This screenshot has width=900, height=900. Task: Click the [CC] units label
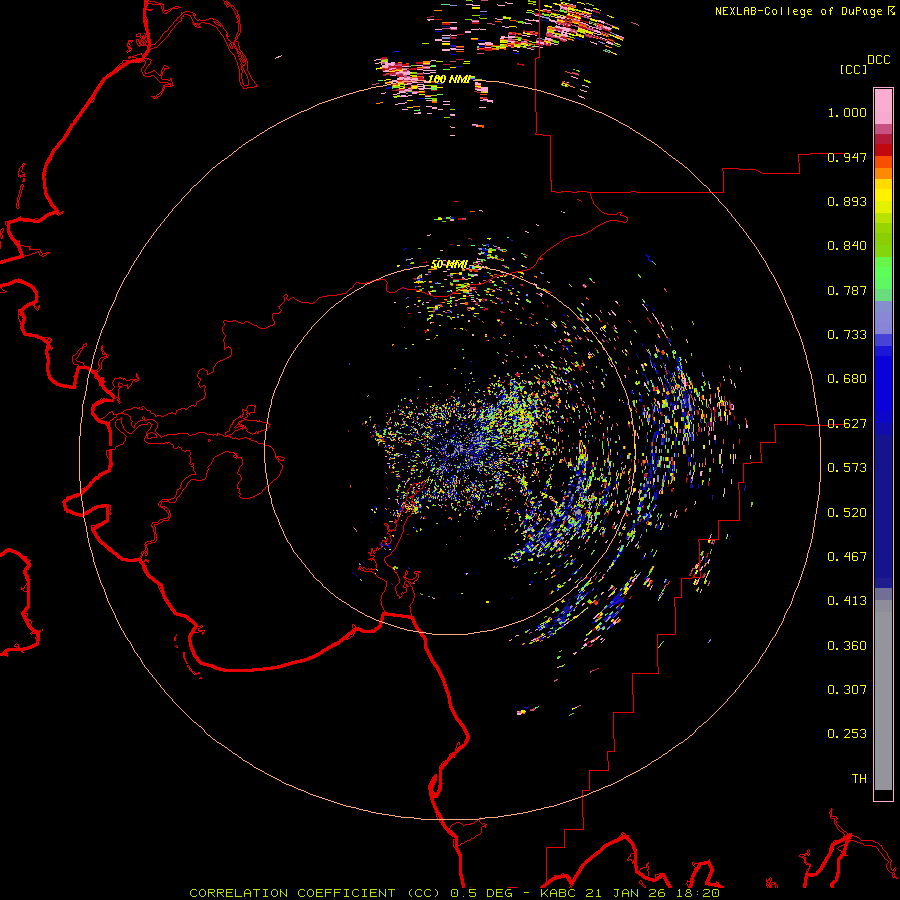pyautogui.click(x=853, y=69)
